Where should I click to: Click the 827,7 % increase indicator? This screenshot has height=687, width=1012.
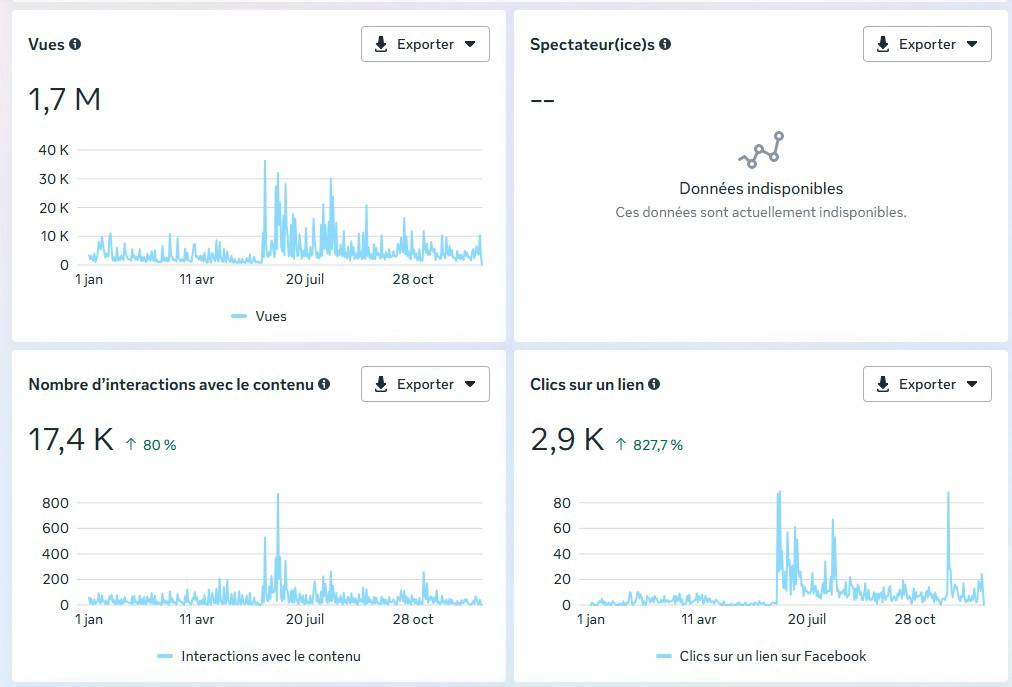point(649,445)
